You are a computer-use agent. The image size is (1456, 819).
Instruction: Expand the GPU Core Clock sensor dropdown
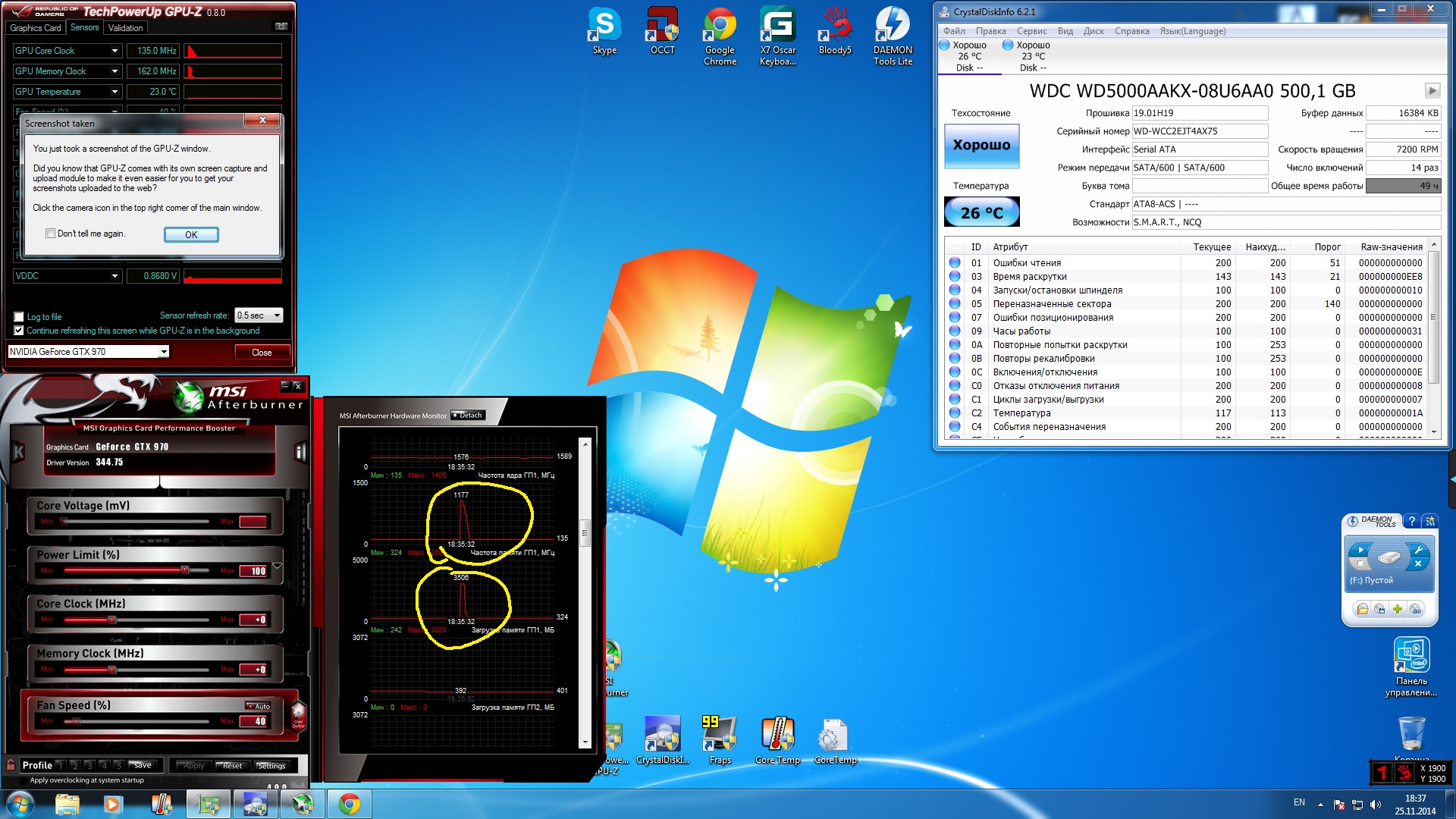[x=115, y=51]
